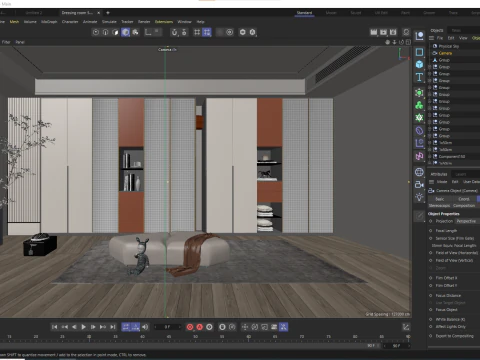
Task: Toggle Autokeying red A button
Action: tap(199, 327)
